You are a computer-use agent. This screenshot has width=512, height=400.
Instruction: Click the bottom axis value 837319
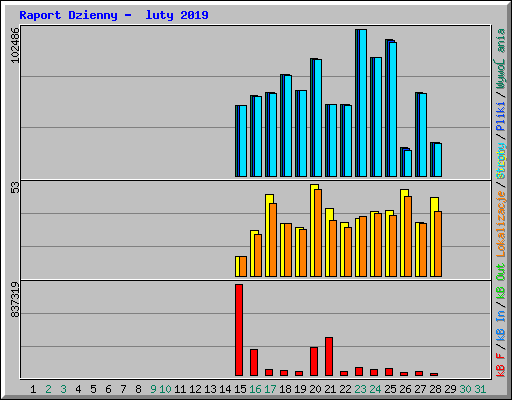pyautogui.click(x=15, y=300)
